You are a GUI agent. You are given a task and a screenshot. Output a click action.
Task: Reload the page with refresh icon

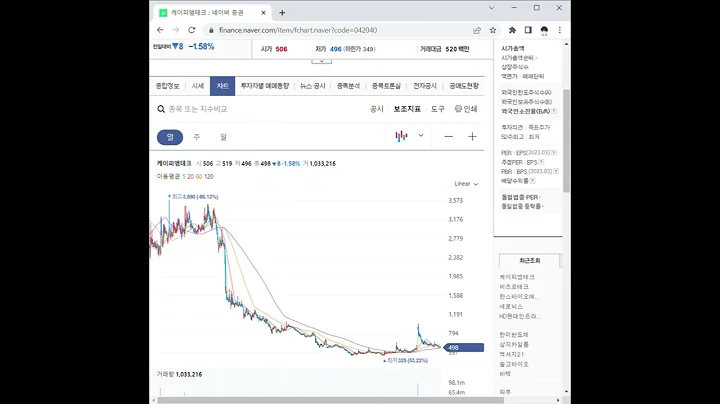[x=191, y=30]
